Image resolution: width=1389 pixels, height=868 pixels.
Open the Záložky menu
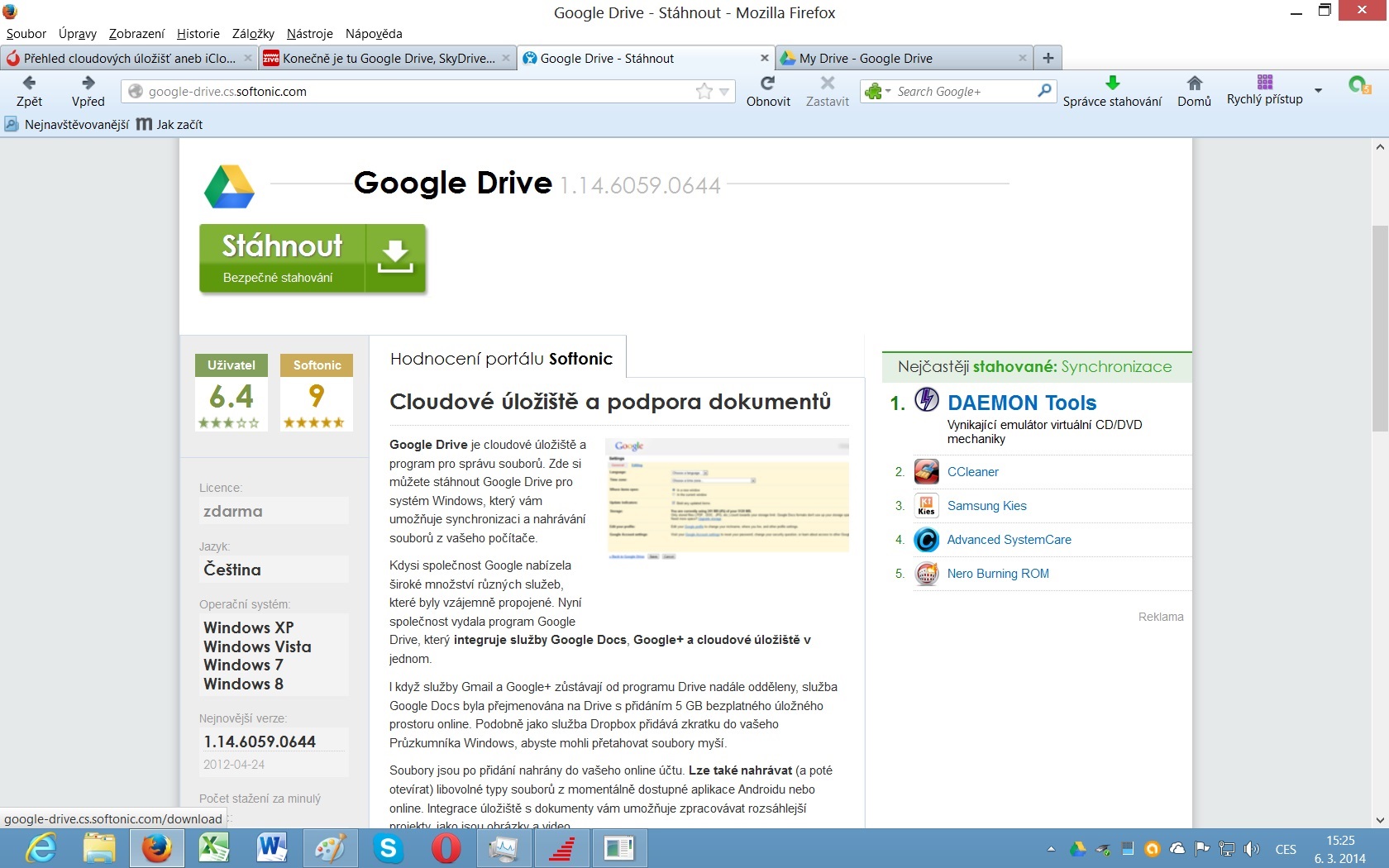[253, 34]
